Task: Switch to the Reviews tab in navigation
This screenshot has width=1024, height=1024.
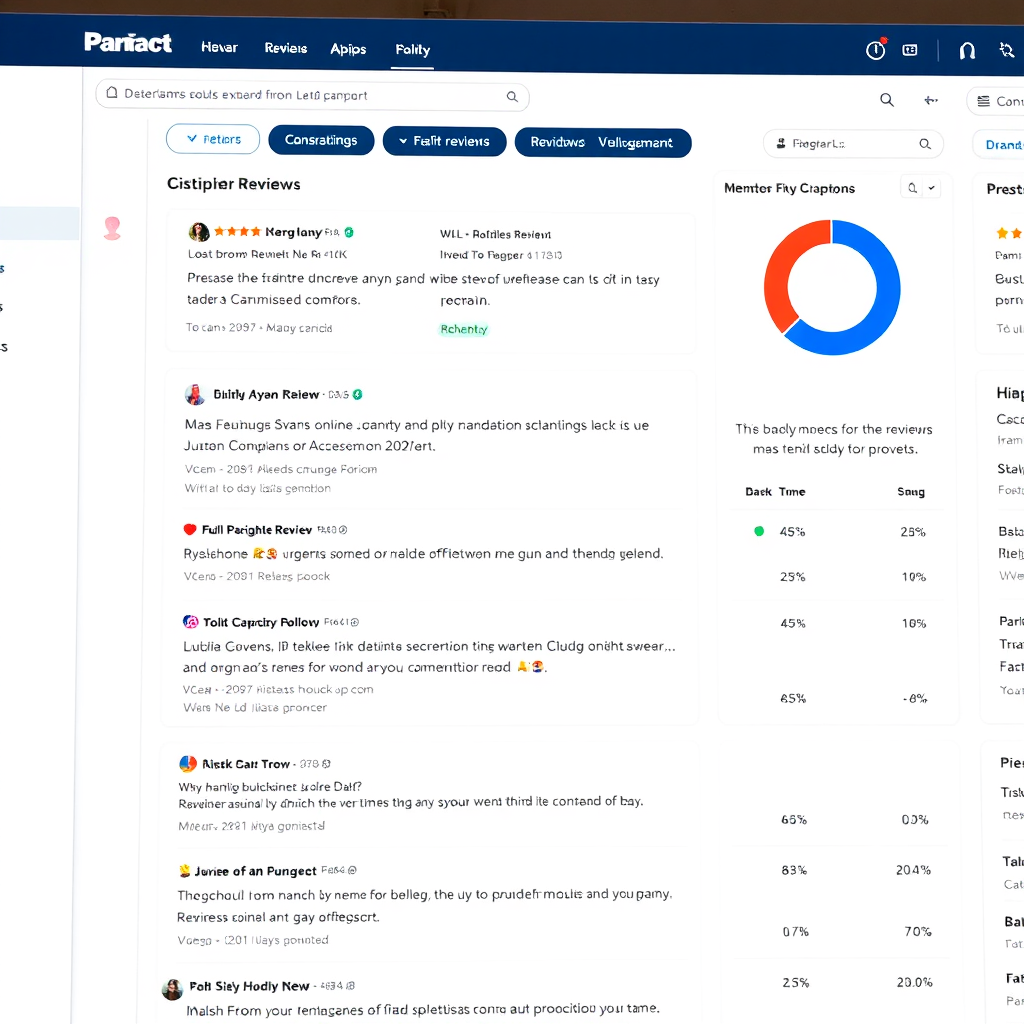Action: [x=287, y=47]
